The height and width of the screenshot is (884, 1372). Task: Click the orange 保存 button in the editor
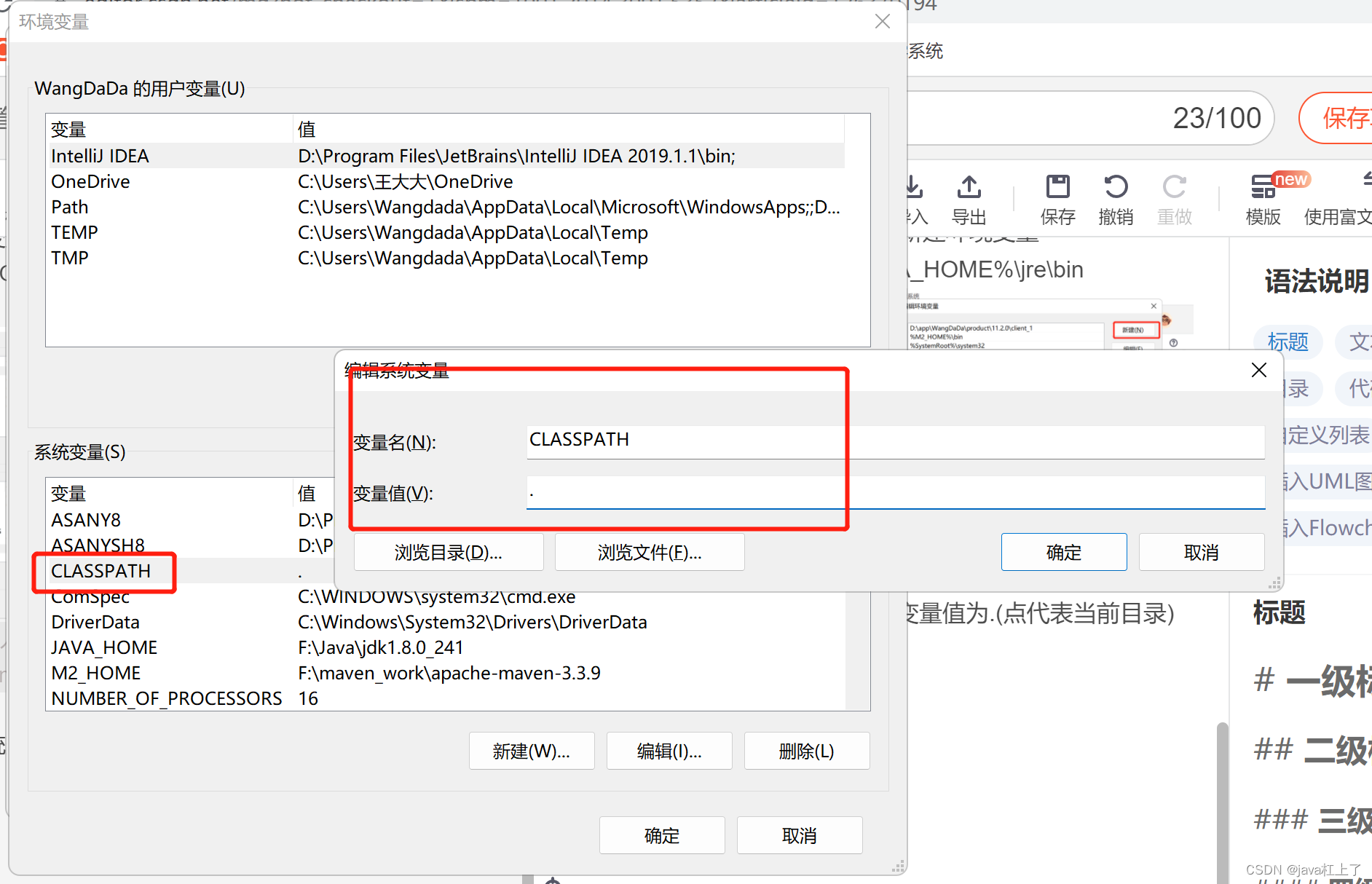1336,118
